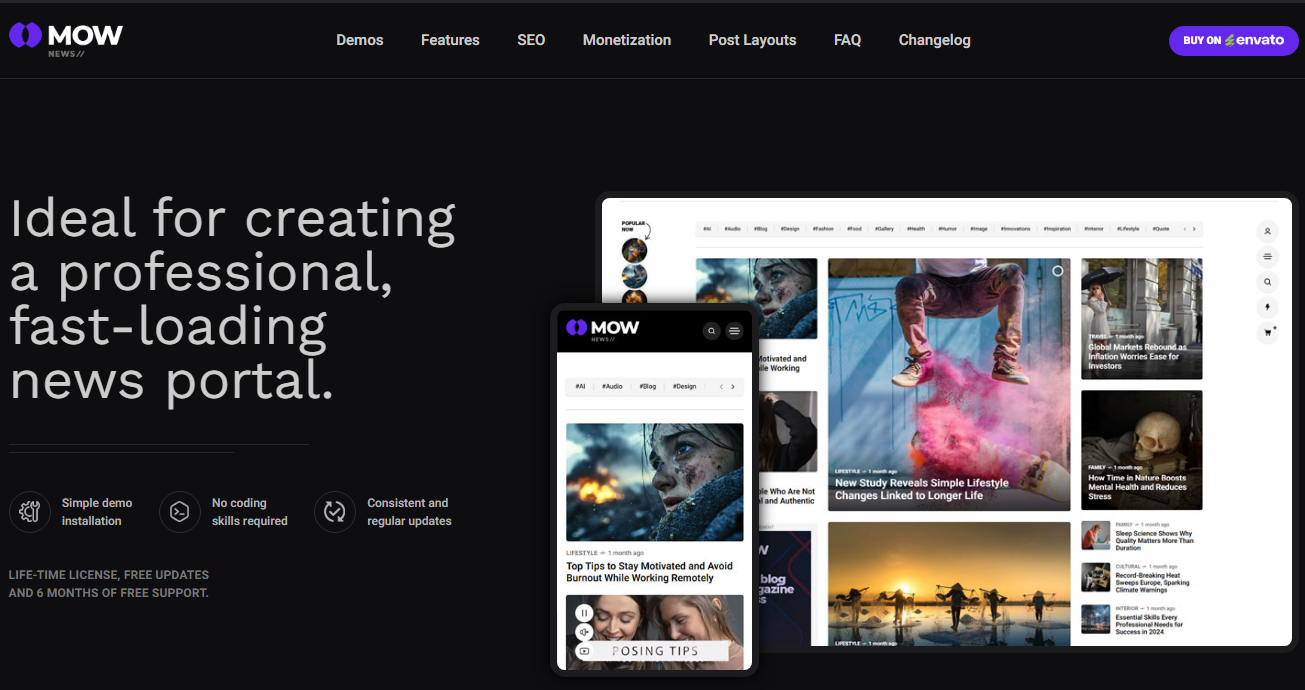The width and height of the screenshot is (1305, 690).
Task: Pause the video in mobile preview
Action: (584, 613)
